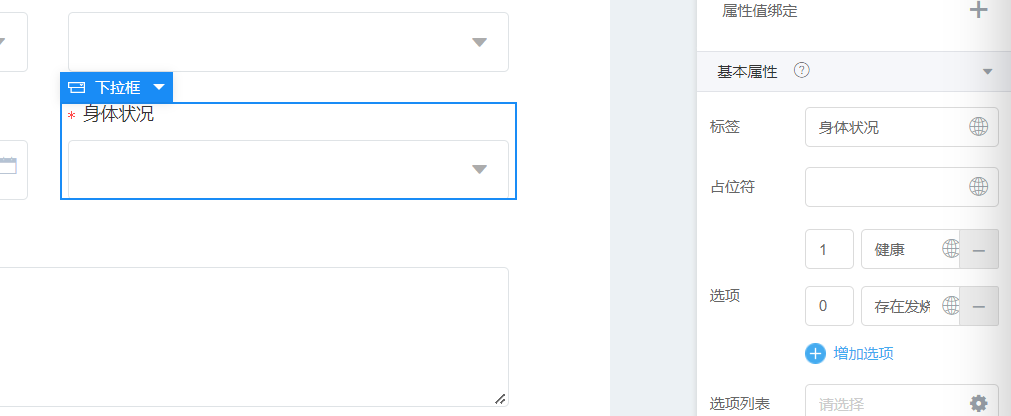The image size is (1011, 416).
Task: Click the 增加选项 link
Action: [x=863, y=353]
